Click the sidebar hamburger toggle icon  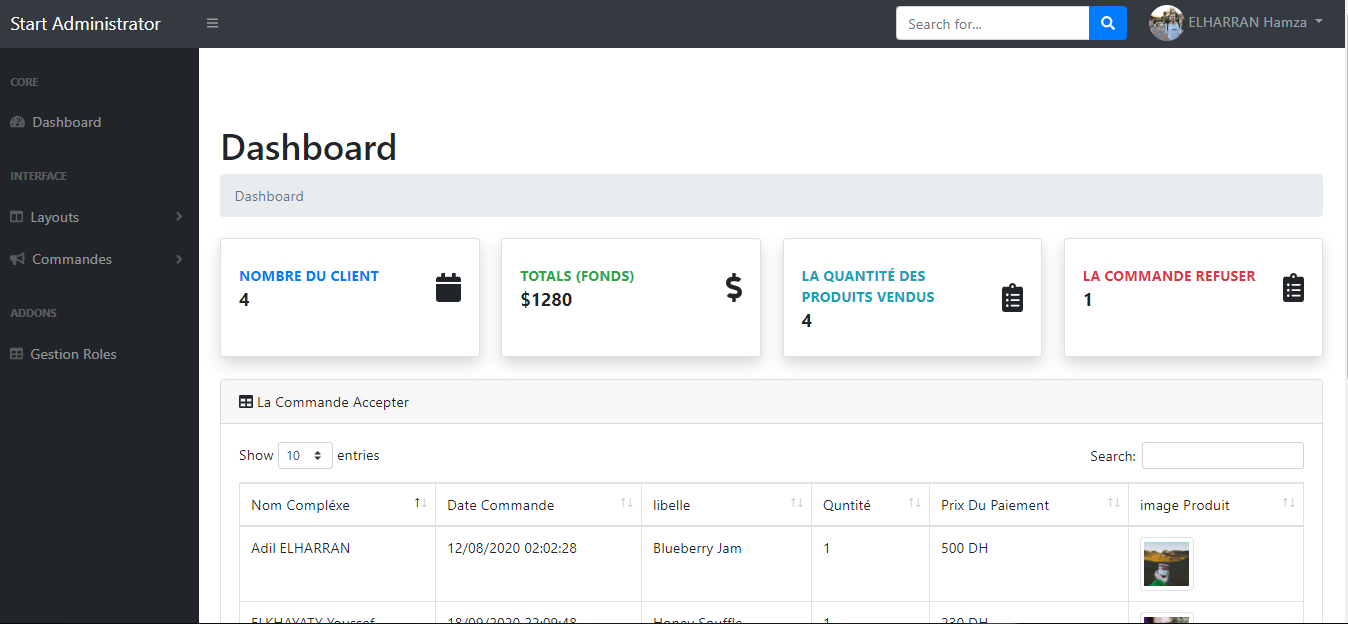[212, 22]
